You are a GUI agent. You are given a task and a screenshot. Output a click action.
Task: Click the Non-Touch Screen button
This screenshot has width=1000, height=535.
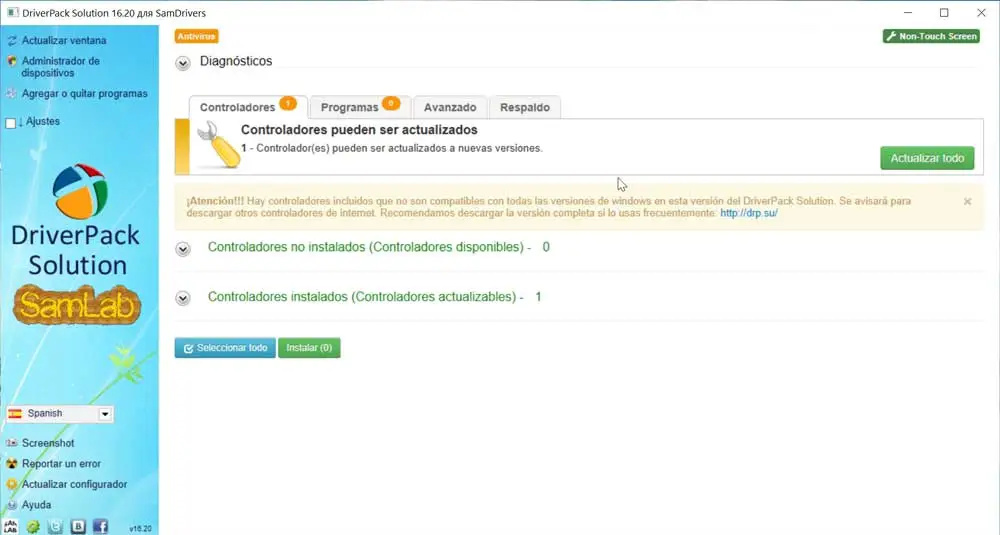931,36
